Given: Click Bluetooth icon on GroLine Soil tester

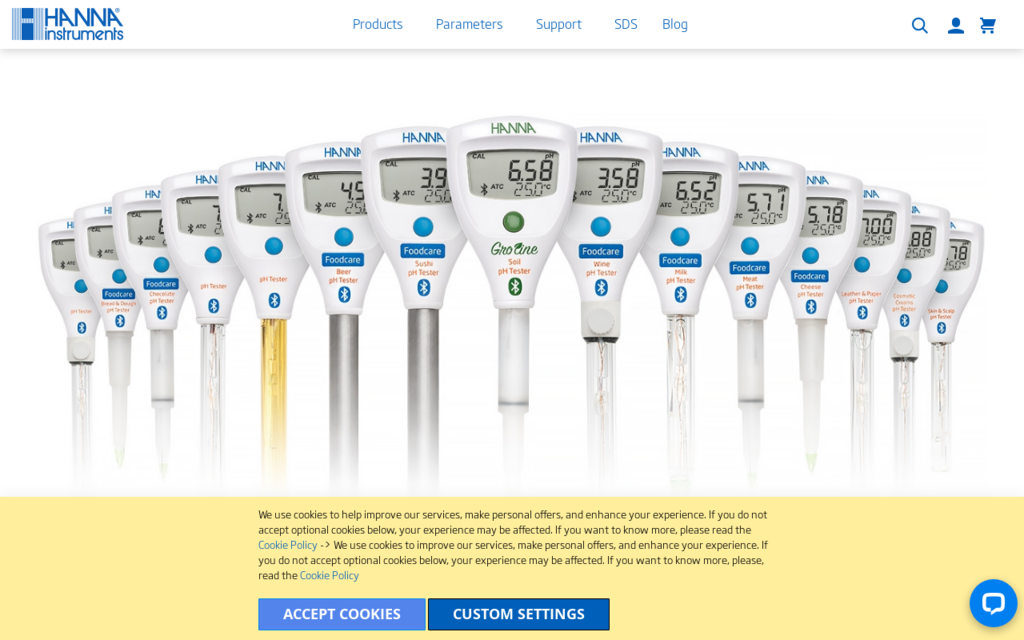Looking at the screenshot, I should point(515,287).
